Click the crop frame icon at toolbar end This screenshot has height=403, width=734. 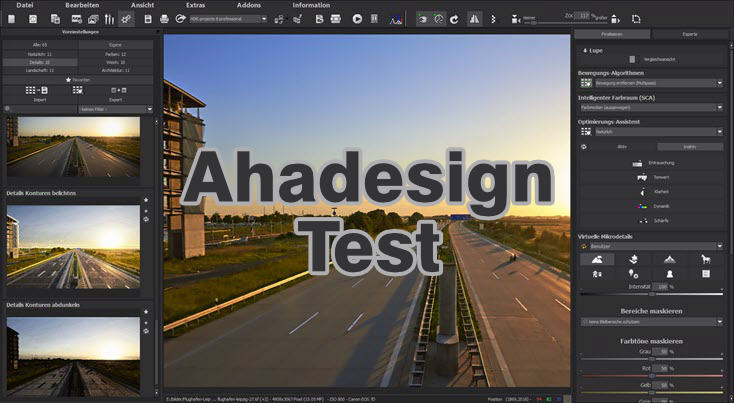636,20
